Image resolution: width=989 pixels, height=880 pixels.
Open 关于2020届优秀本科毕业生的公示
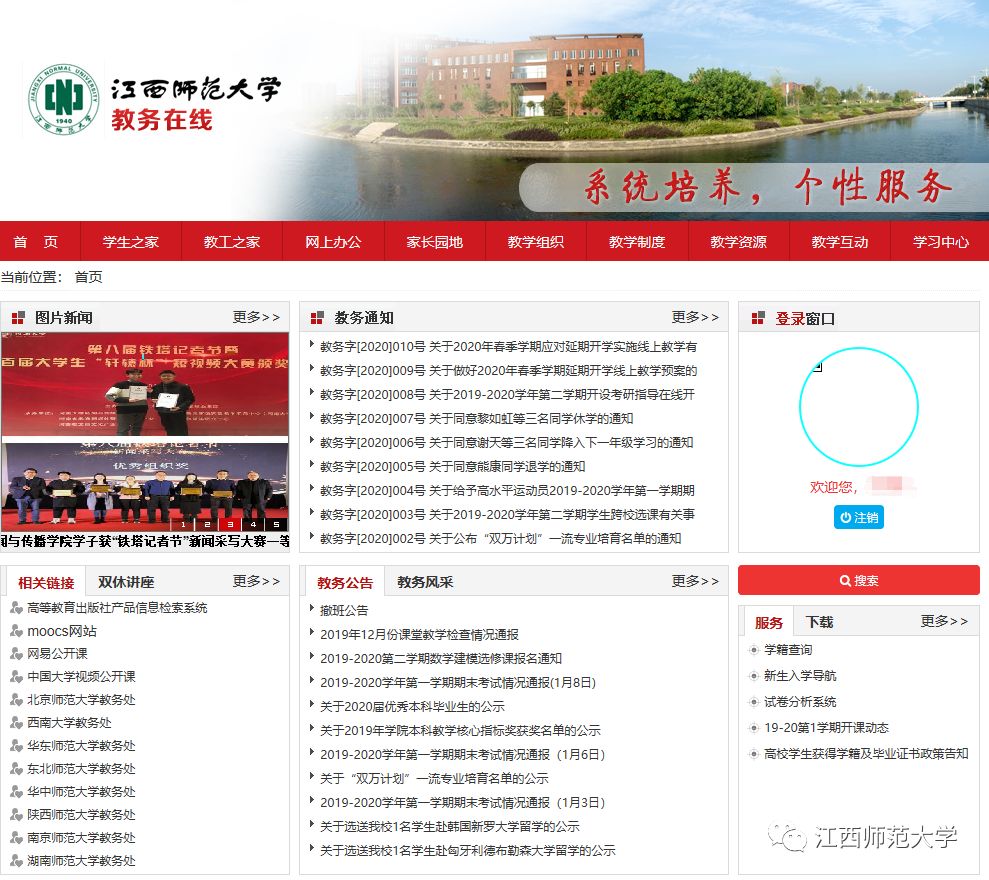412,706
